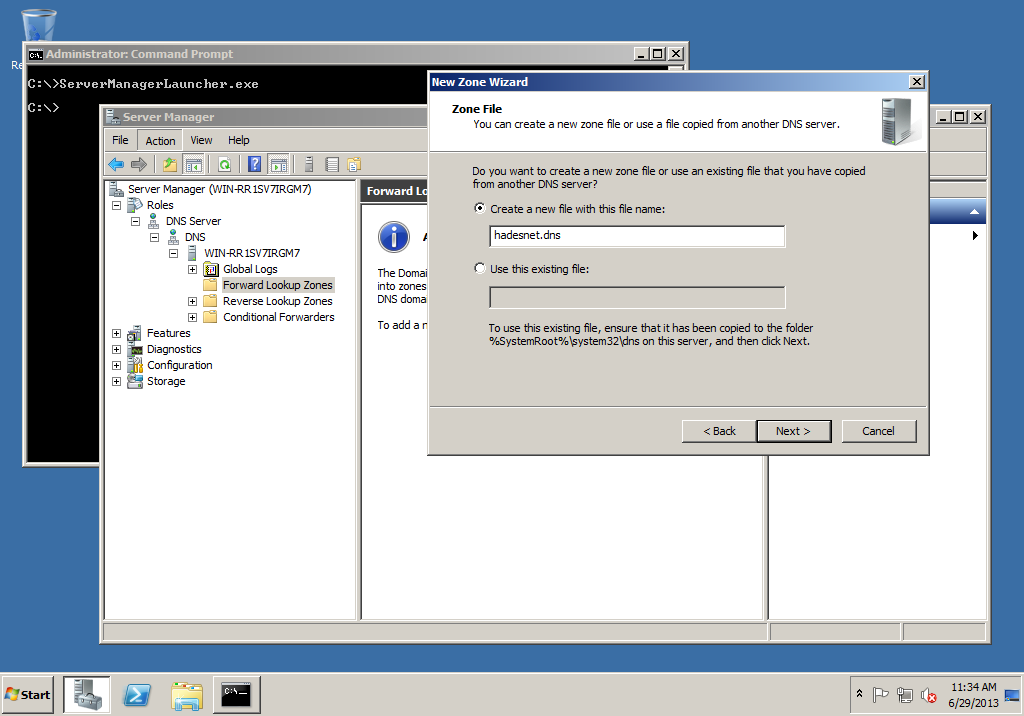Click Next in the New Zone Wizard
The width and height of the screenshot is (1024, 716).
[x=793, y=431]
